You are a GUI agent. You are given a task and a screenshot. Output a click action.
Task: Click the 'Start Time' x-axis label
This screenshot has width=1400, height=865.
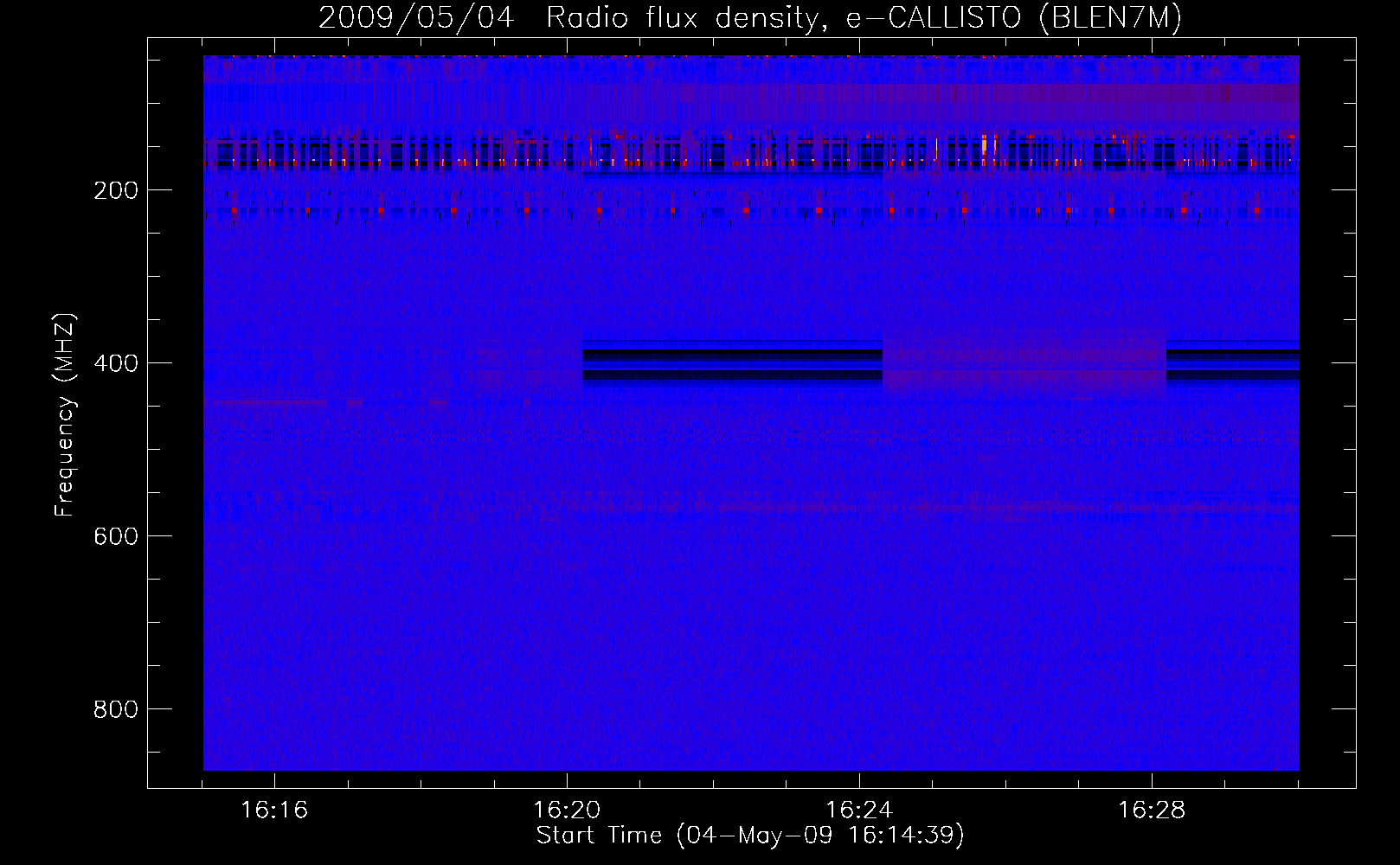click(x=750, y=836)
